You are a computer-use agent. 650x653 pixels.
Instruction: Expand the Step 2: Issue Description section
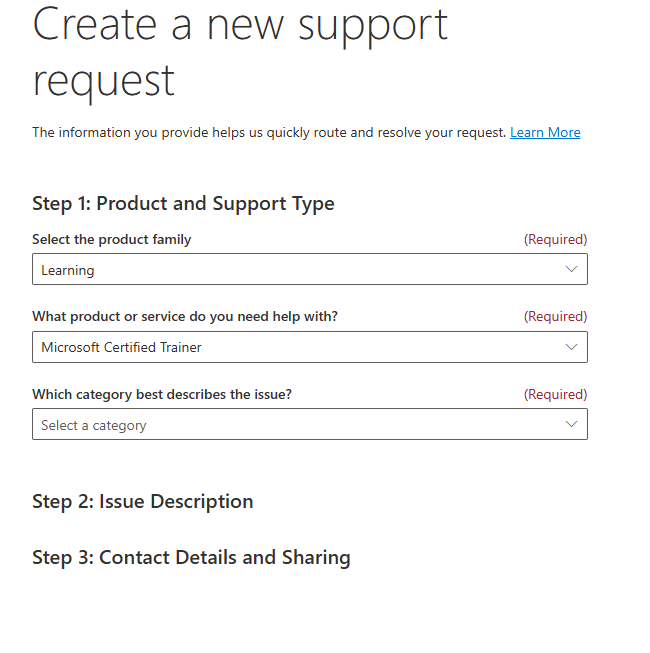pyautogui.click(x=142, y=501)
